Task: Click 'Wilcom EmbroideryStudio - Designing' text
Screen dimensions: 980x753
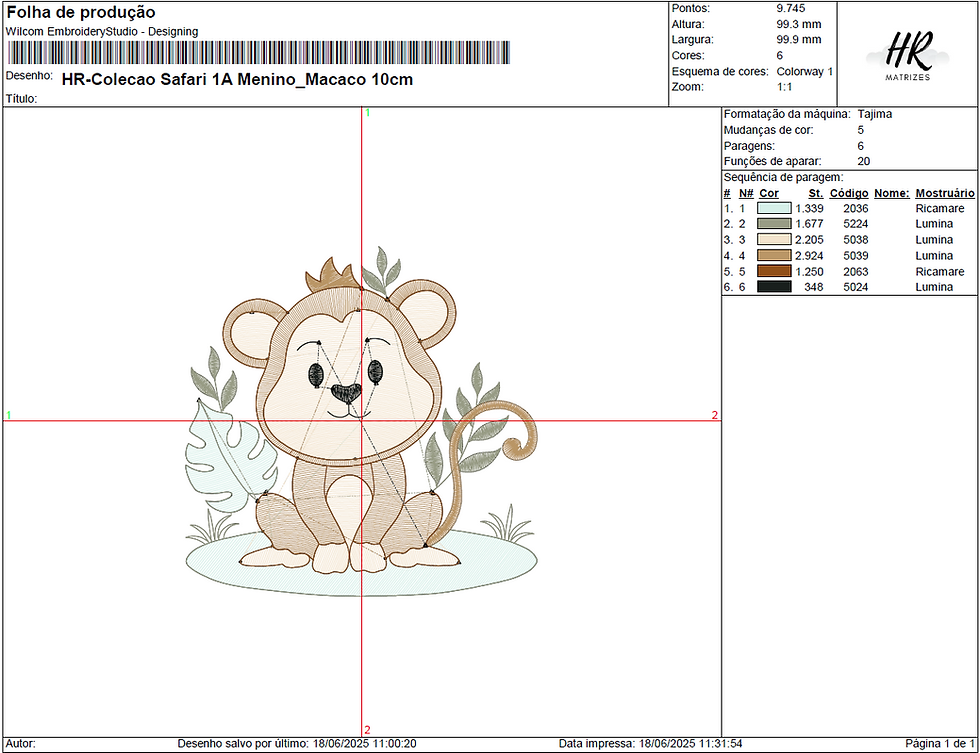Action: tap(102, 31)
